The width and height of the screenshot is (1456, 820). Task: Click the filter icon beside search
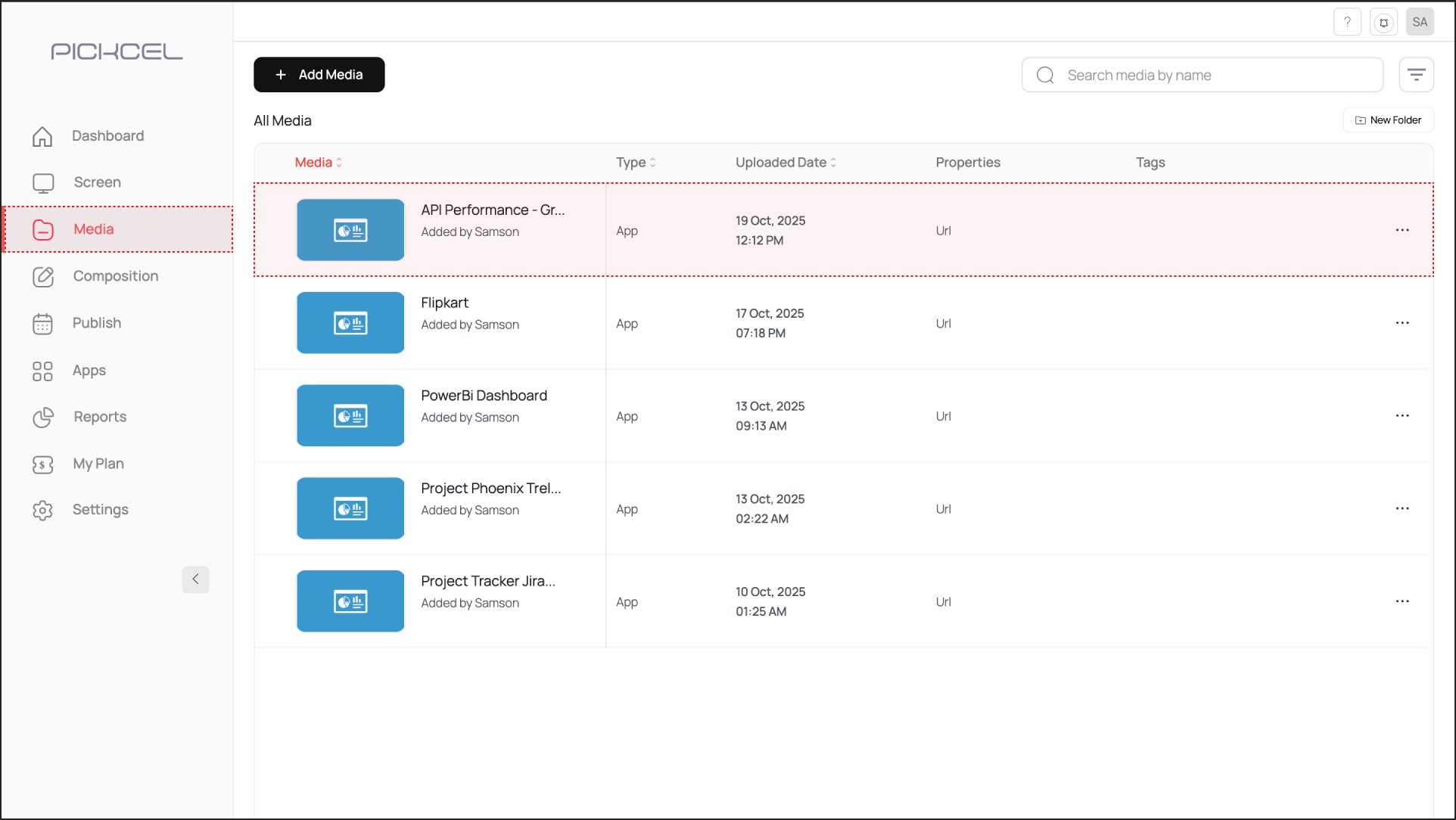tap(1416, 75)
